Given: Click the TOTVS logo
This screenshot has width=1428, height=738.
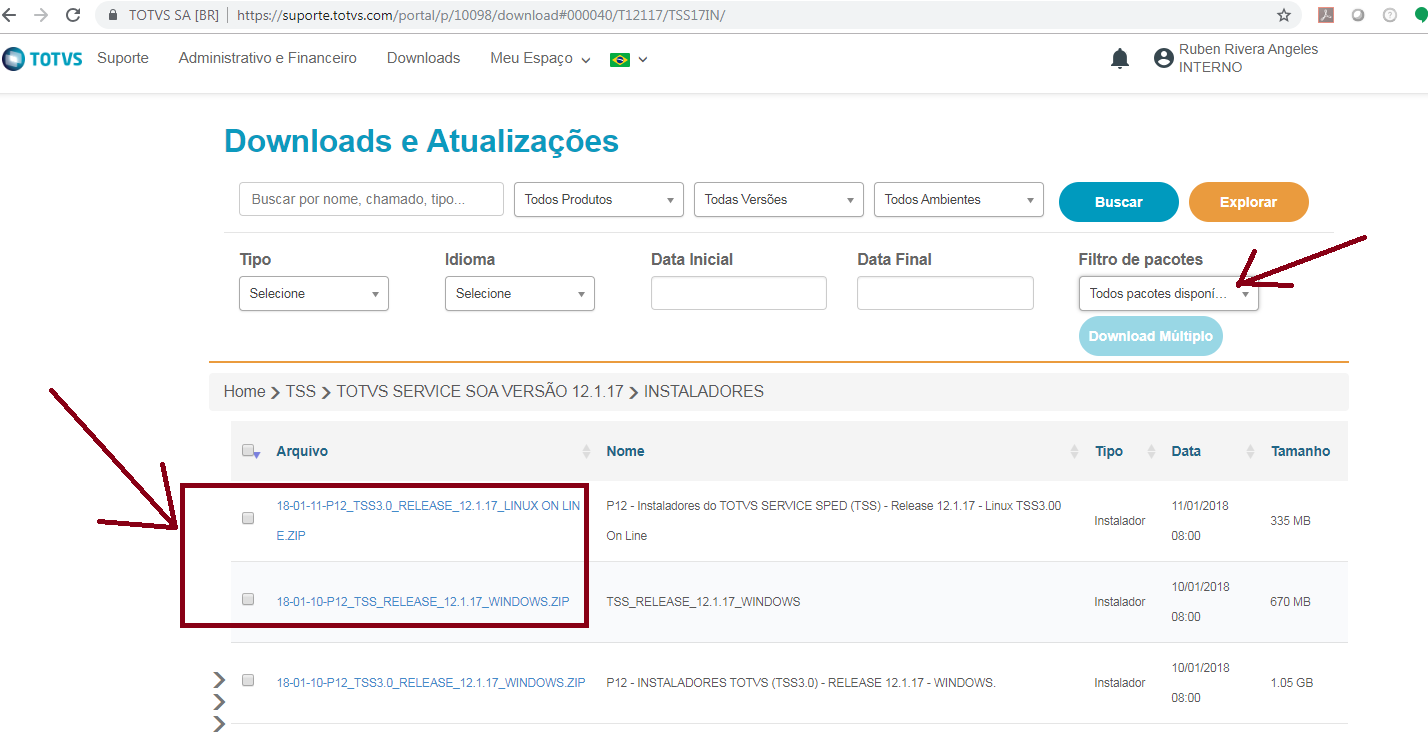Looking at the screenshot, I should click(43, 59).
